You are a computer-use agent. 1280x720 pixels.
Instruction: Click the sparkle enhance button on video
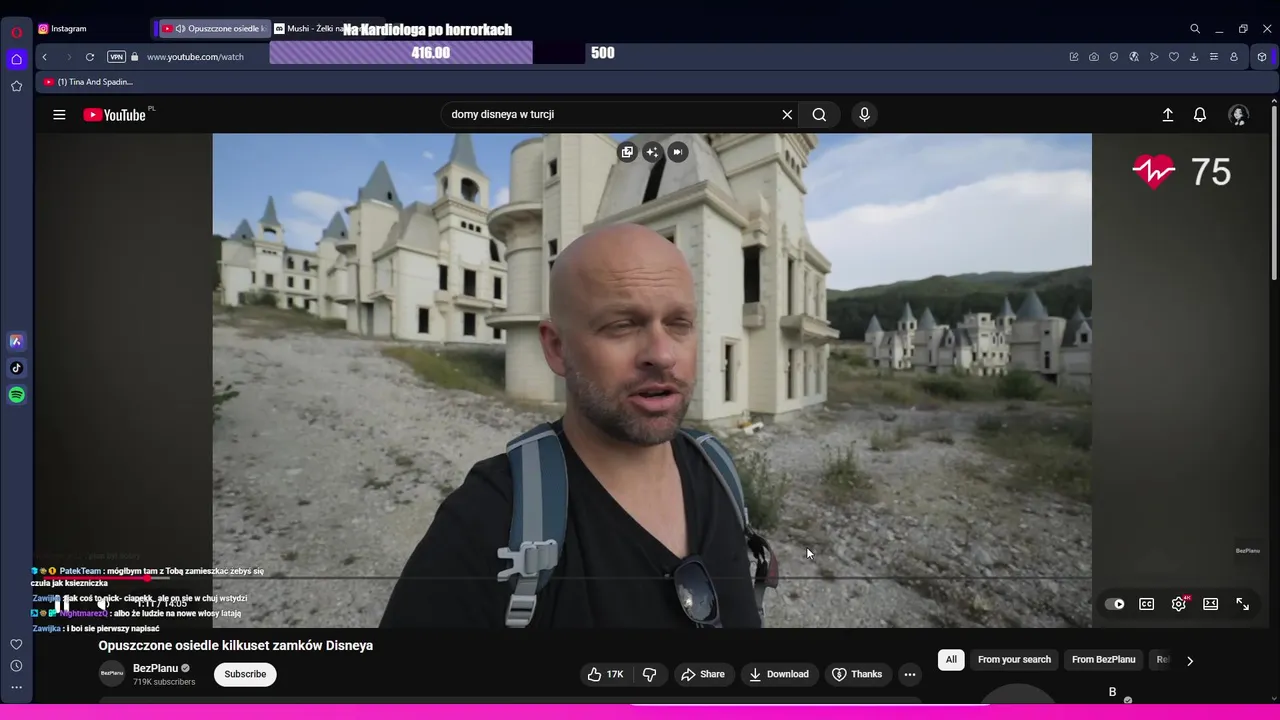pyautogui.click(x=652, y=152)
